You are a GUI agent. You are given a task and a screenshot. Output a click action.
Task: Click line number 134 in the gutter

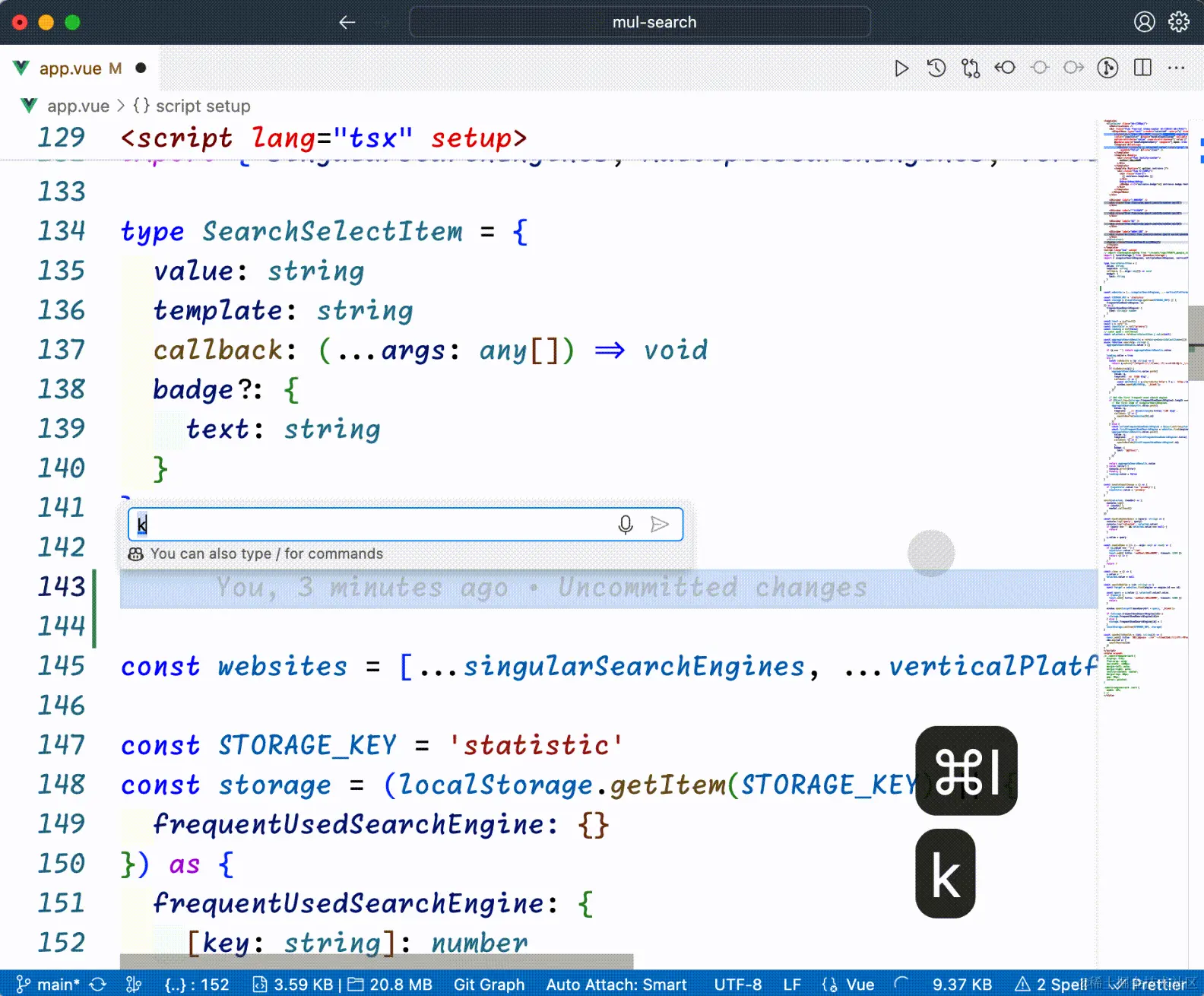[62, 231]
